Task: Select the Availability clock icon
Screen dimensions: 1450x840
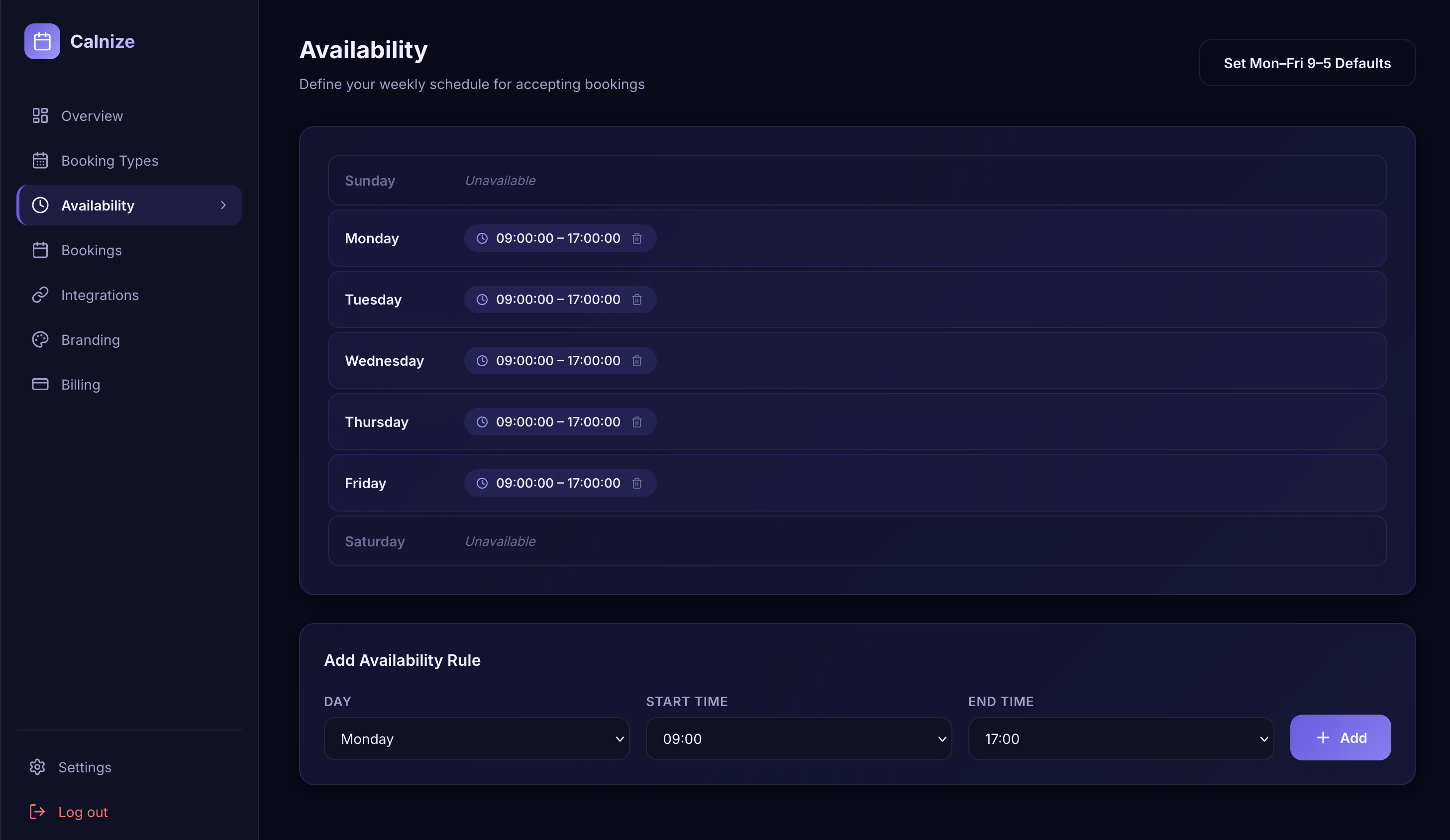Action: pyautogui.click(x=40, y=205)
